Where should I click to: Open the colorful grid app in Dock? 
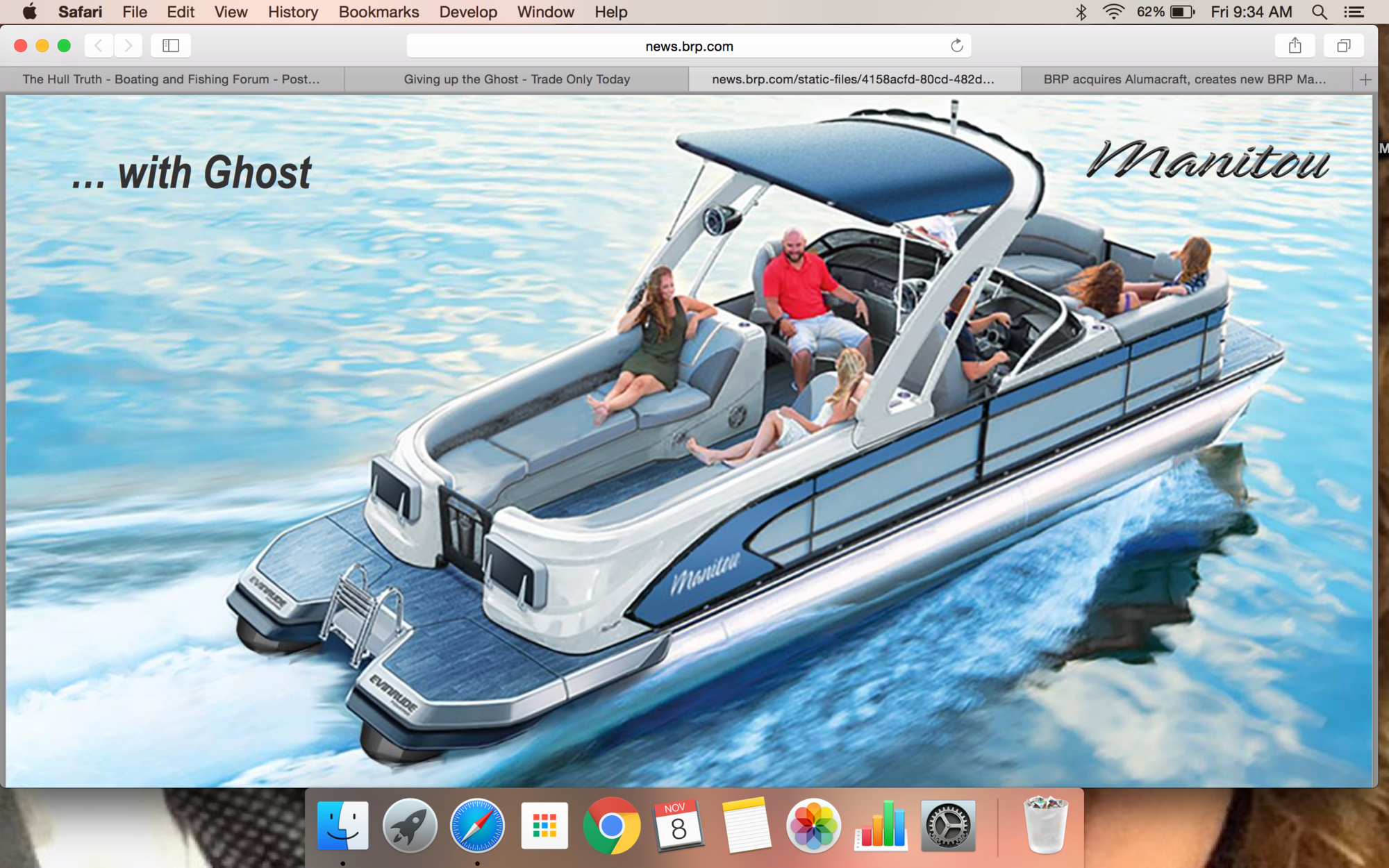pyautogui.click(x=544, y=826)
